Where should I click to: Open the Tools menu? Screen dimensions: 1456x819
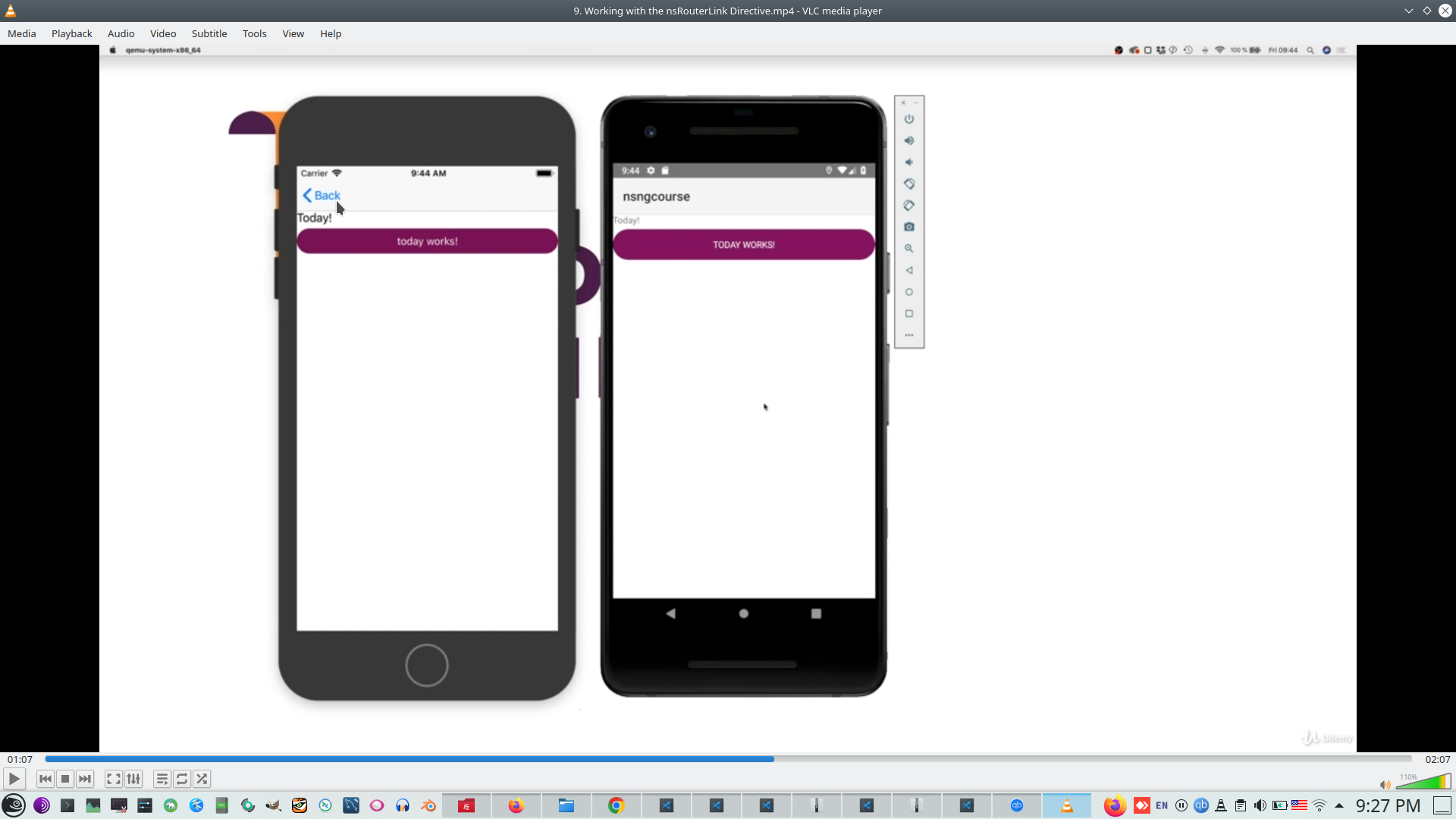(x=254, y=33)
